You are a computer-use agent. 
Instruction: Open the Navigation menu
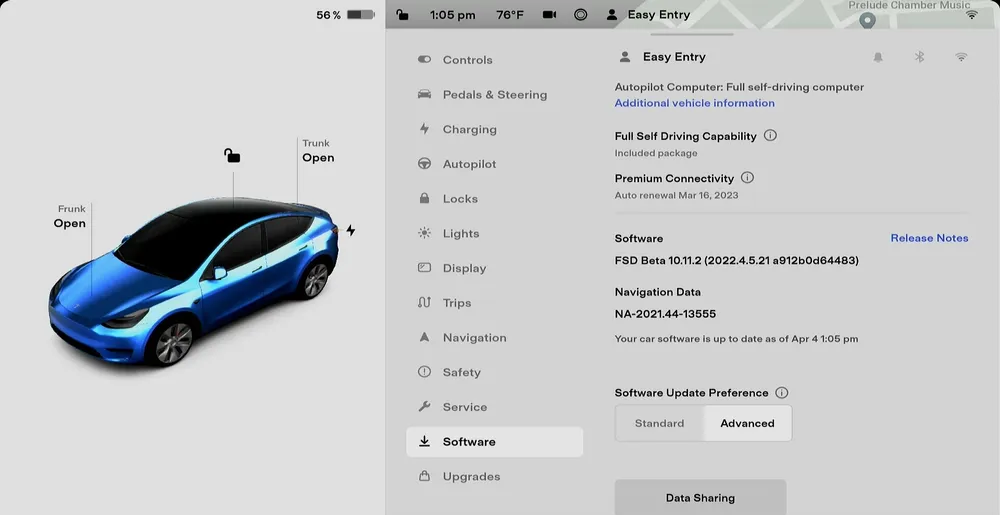pyautogui.click(x=494, y=337)
